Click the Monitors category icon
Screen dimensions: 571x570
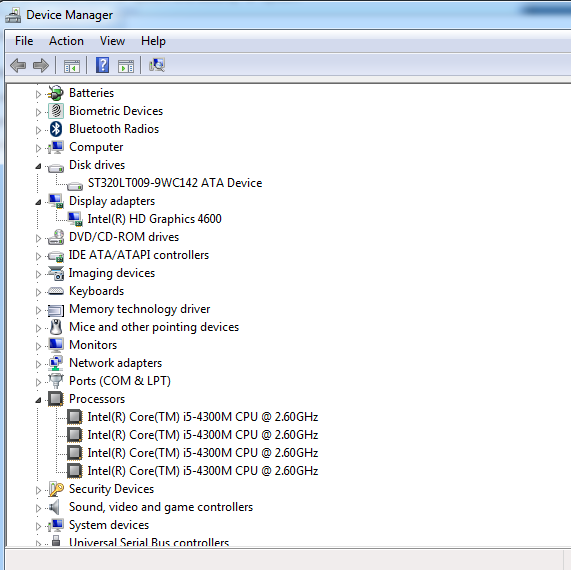tap(56, 345)
